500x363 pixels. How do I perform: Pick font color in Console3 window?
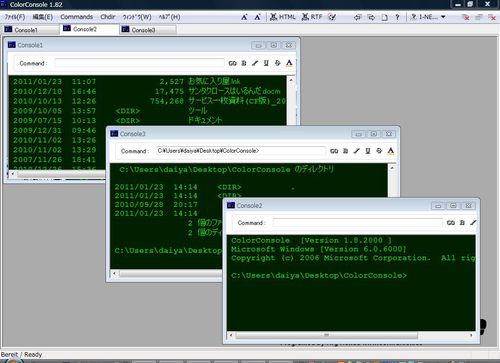pos(391,151)
